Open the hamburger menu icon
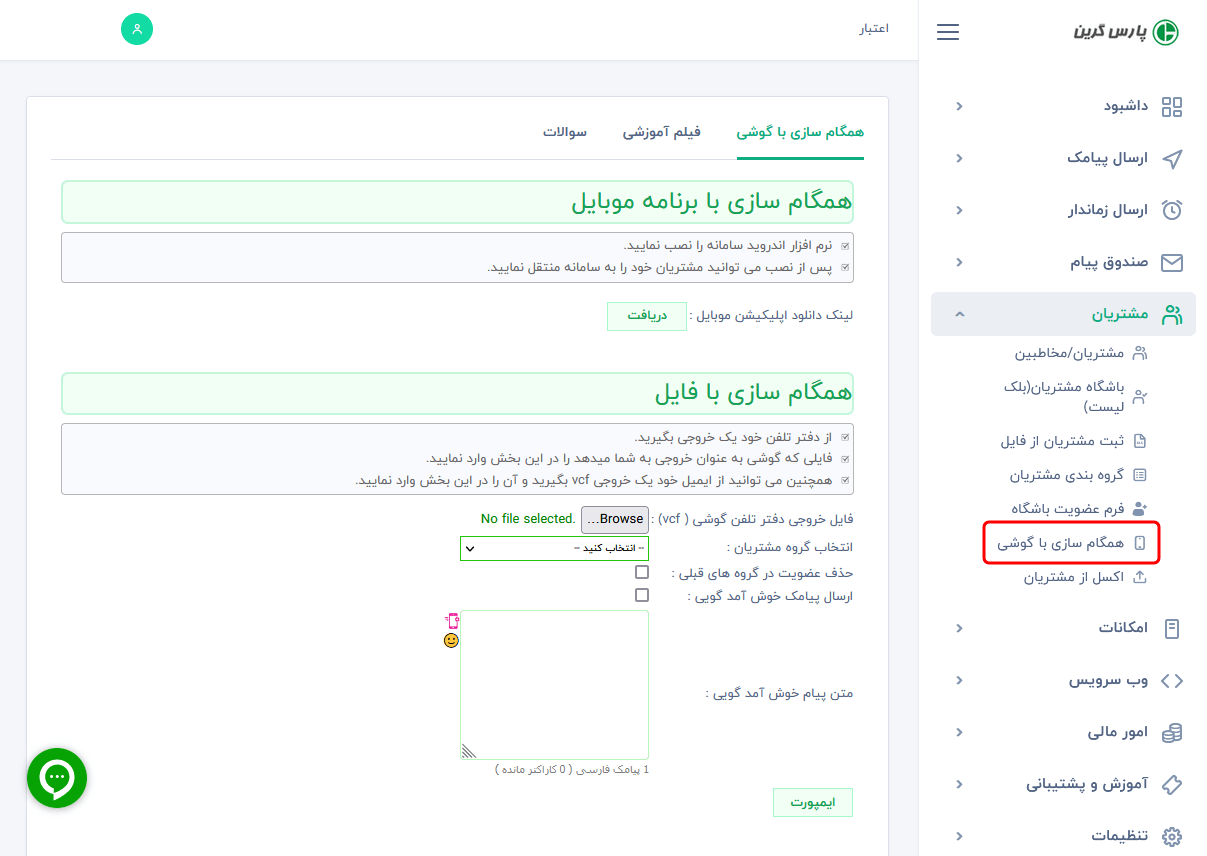Image resolution: width=1207 pixels, height=856 pixels. pyautogui.click(x=947, y=31)
